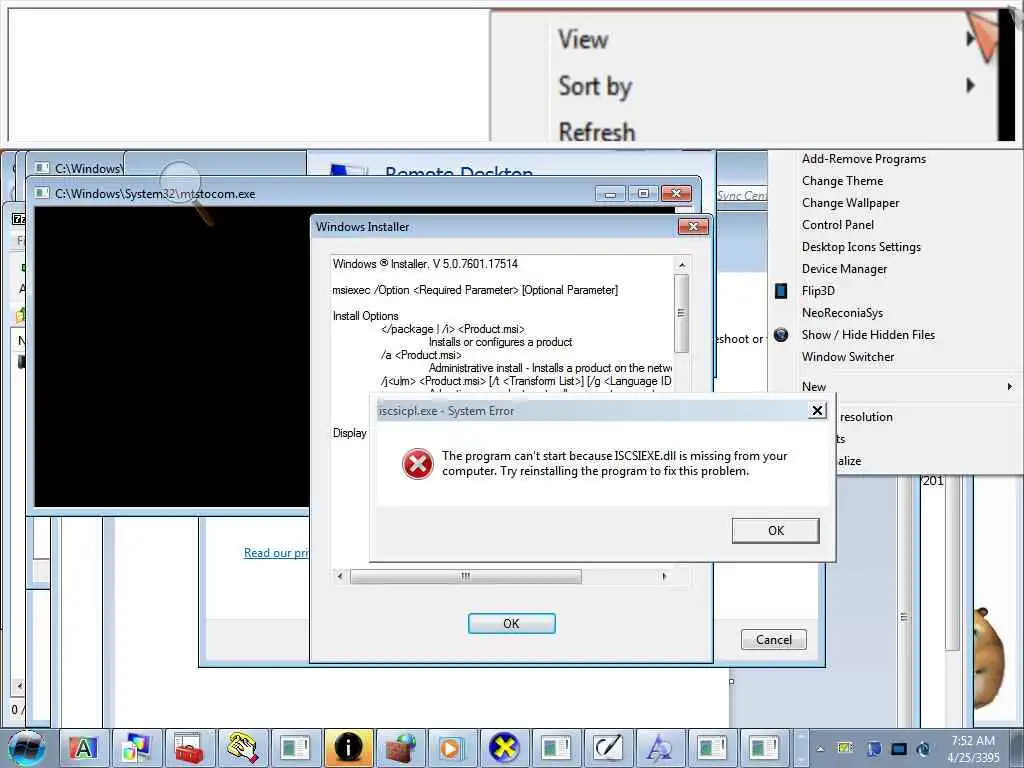Minimize the mtstocom.exe console window
The image size is (1024, 768).
coord(611,194)
